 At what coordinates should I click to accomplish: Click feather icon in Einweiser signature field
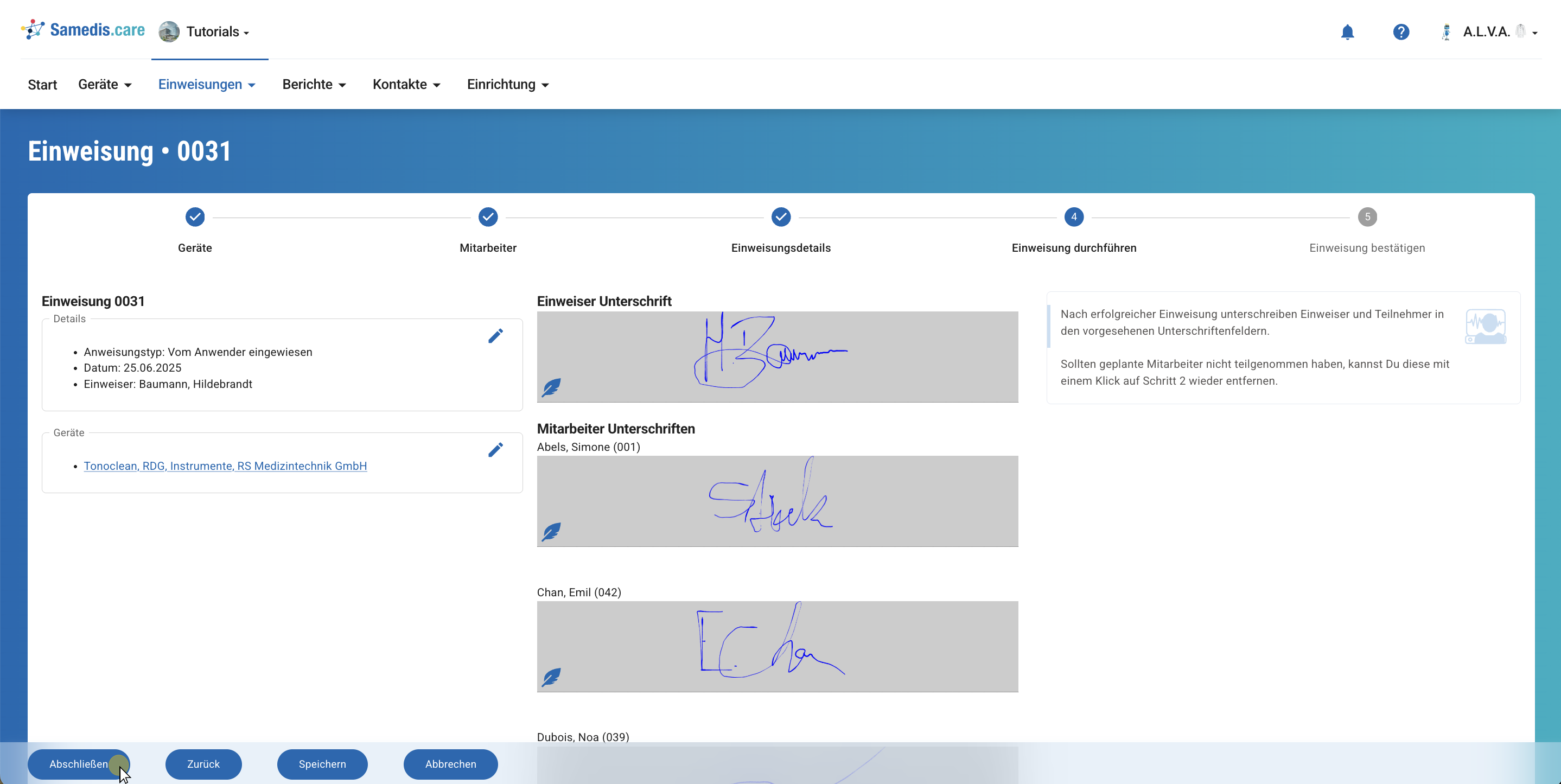[x=551, y=386]
